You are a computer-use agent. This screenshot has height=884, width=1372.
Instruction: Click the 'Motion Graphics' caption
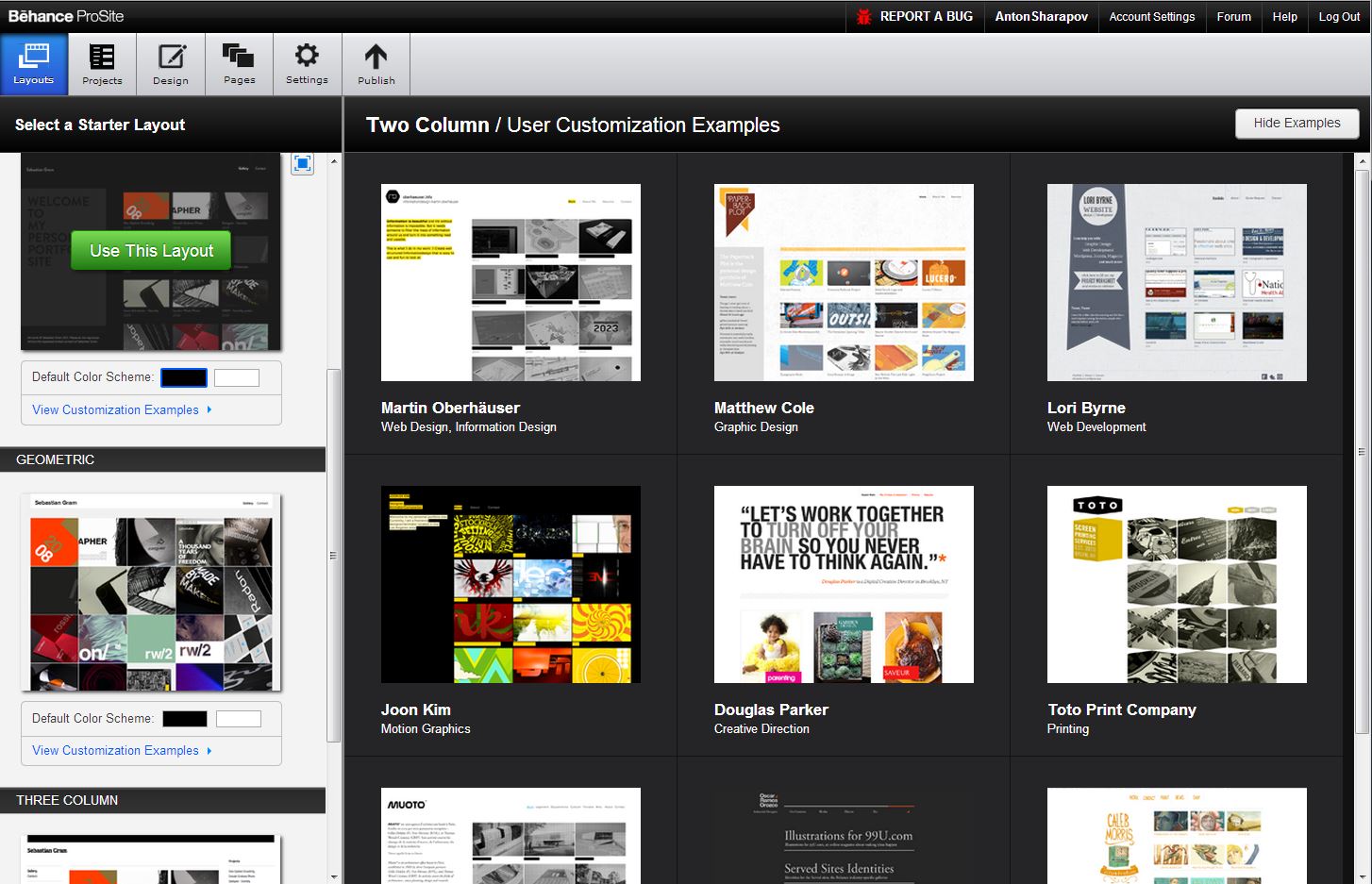pyautogui.click(x=426, y=729)
